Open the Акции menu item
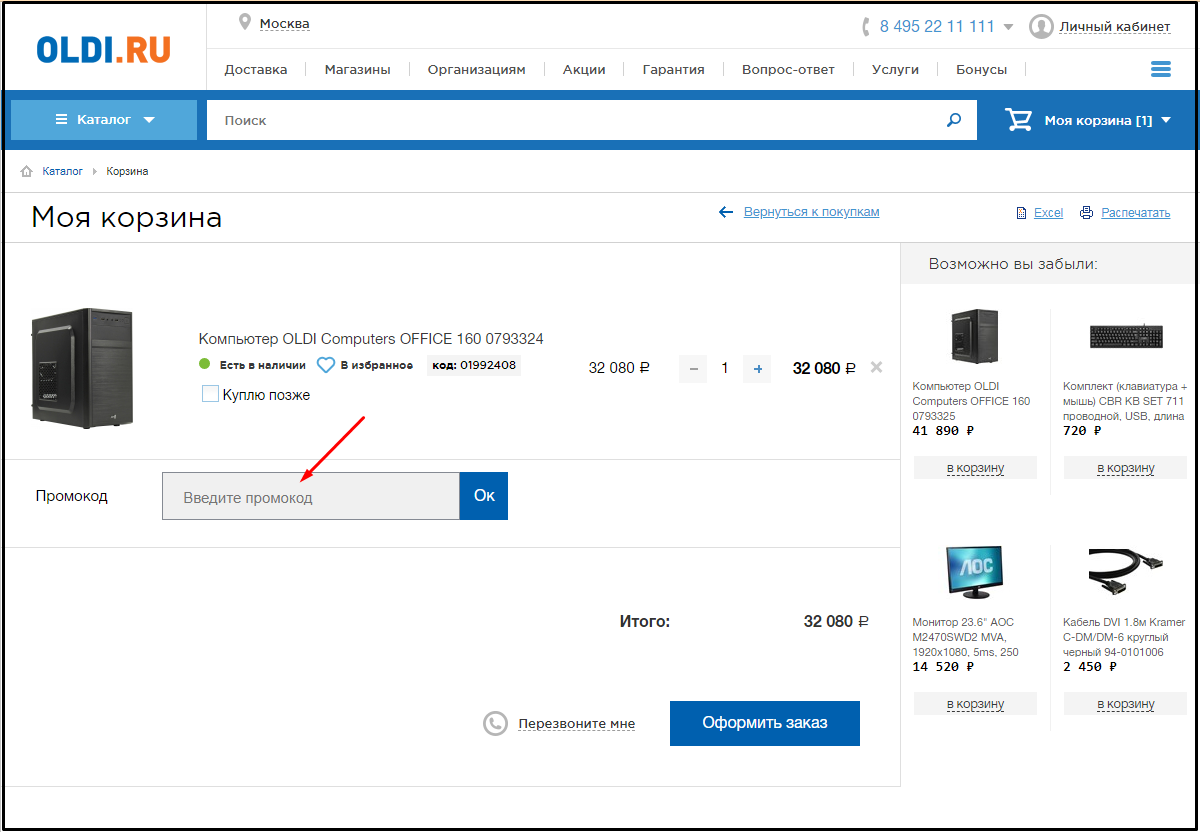 pos(584,69)
